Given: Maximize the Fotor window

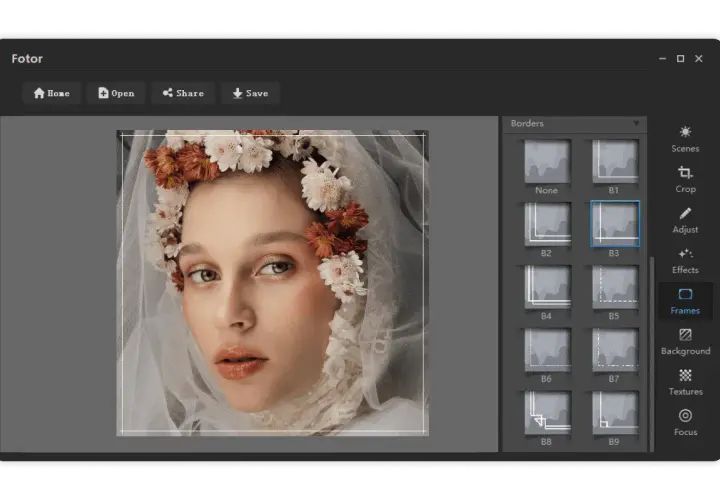Looking at the screenshot, I should [x=681, y=59].
